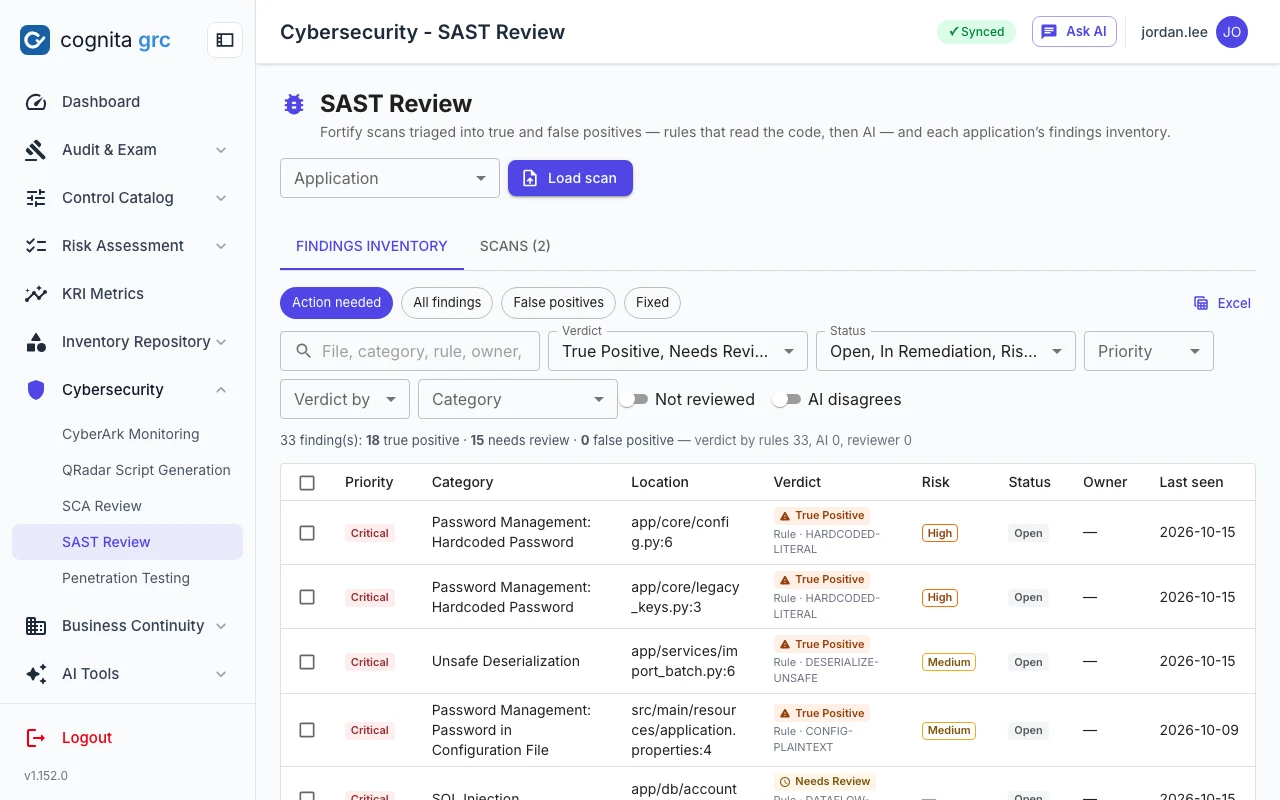Image resolution: width=1280 pixels, height=800 pixels.
Task: Check the app/core/config.py:6 finding row
Action: pos(307,533)
